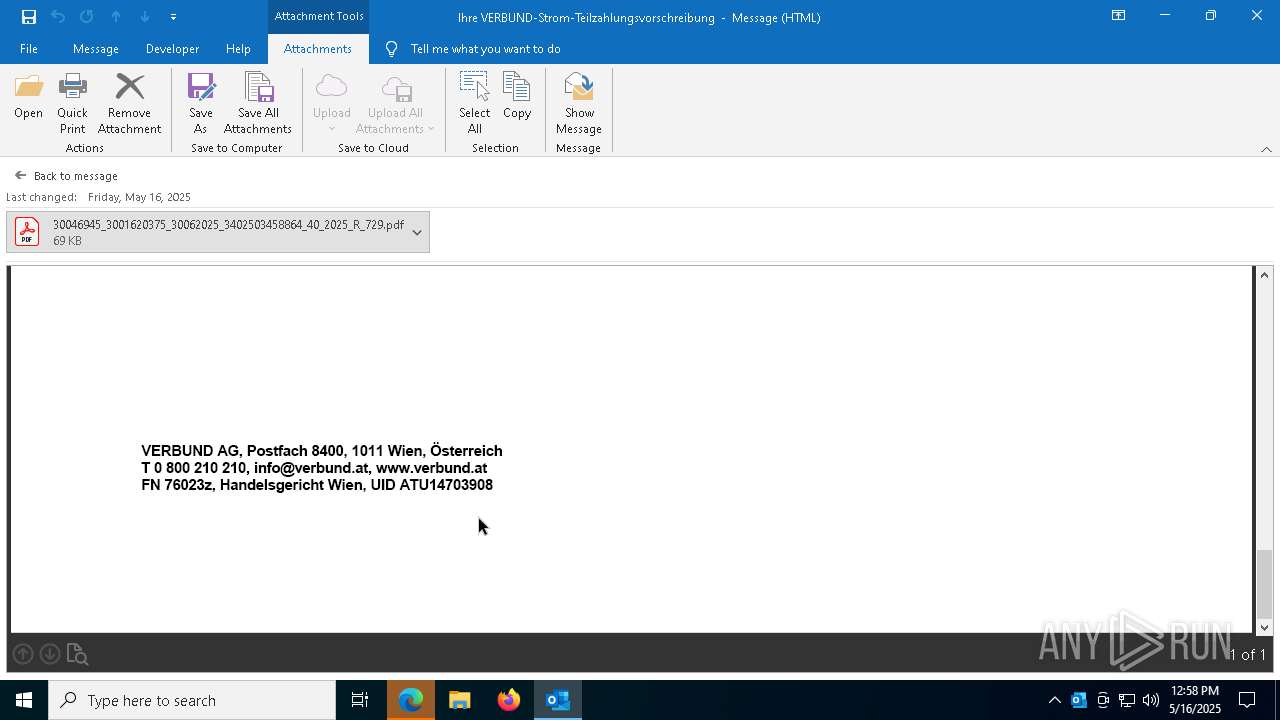Open the Action Center notifications icon
Screen dimensions: 1280x720
(1247, 700)
